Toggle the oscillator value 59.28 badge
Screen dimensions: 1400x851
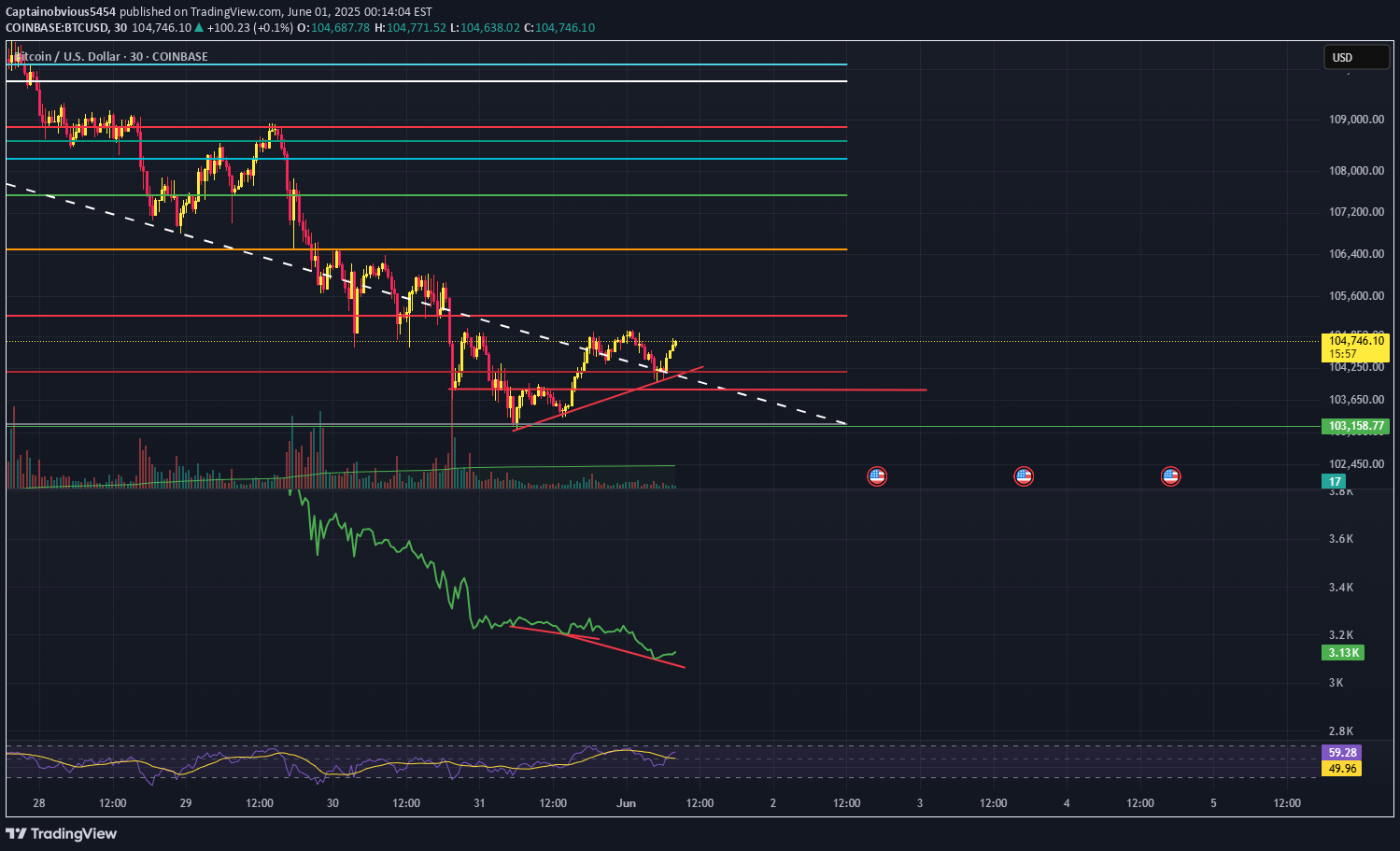(1342, 752)
